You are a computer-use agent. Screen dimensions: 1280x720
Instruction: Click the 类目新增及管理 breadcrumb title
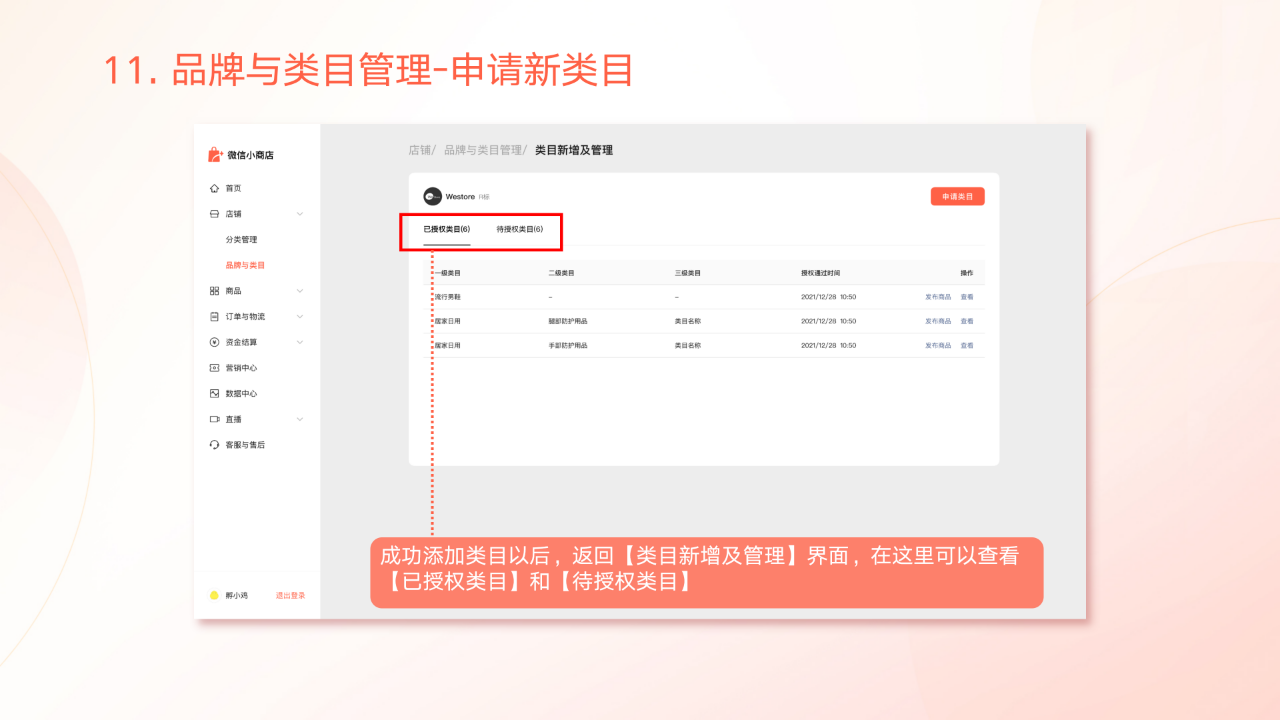point(574,150)
